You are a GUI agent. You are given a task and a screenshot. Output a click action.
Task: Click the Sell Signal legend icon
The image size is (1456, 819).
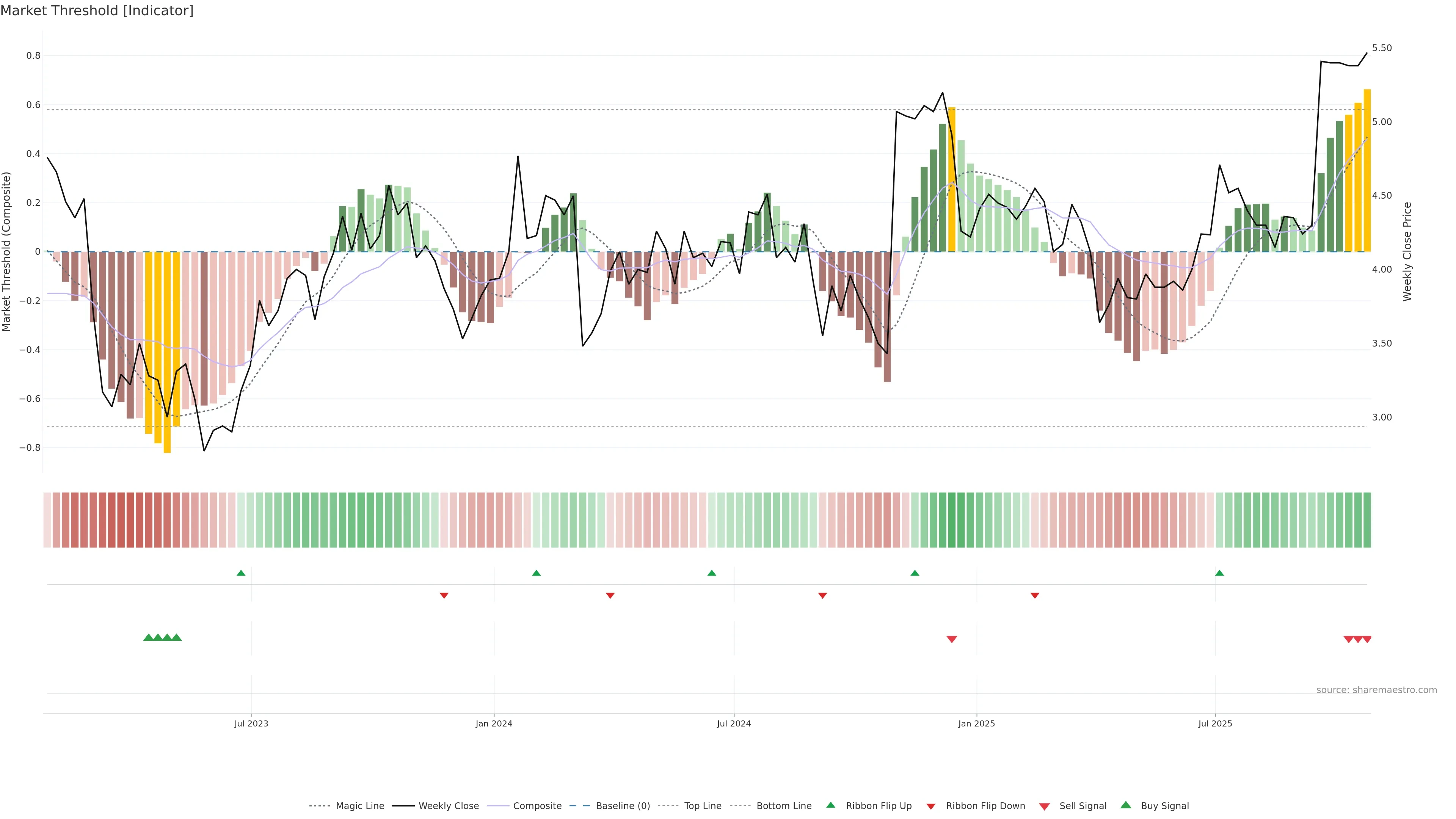(1044, 806)
